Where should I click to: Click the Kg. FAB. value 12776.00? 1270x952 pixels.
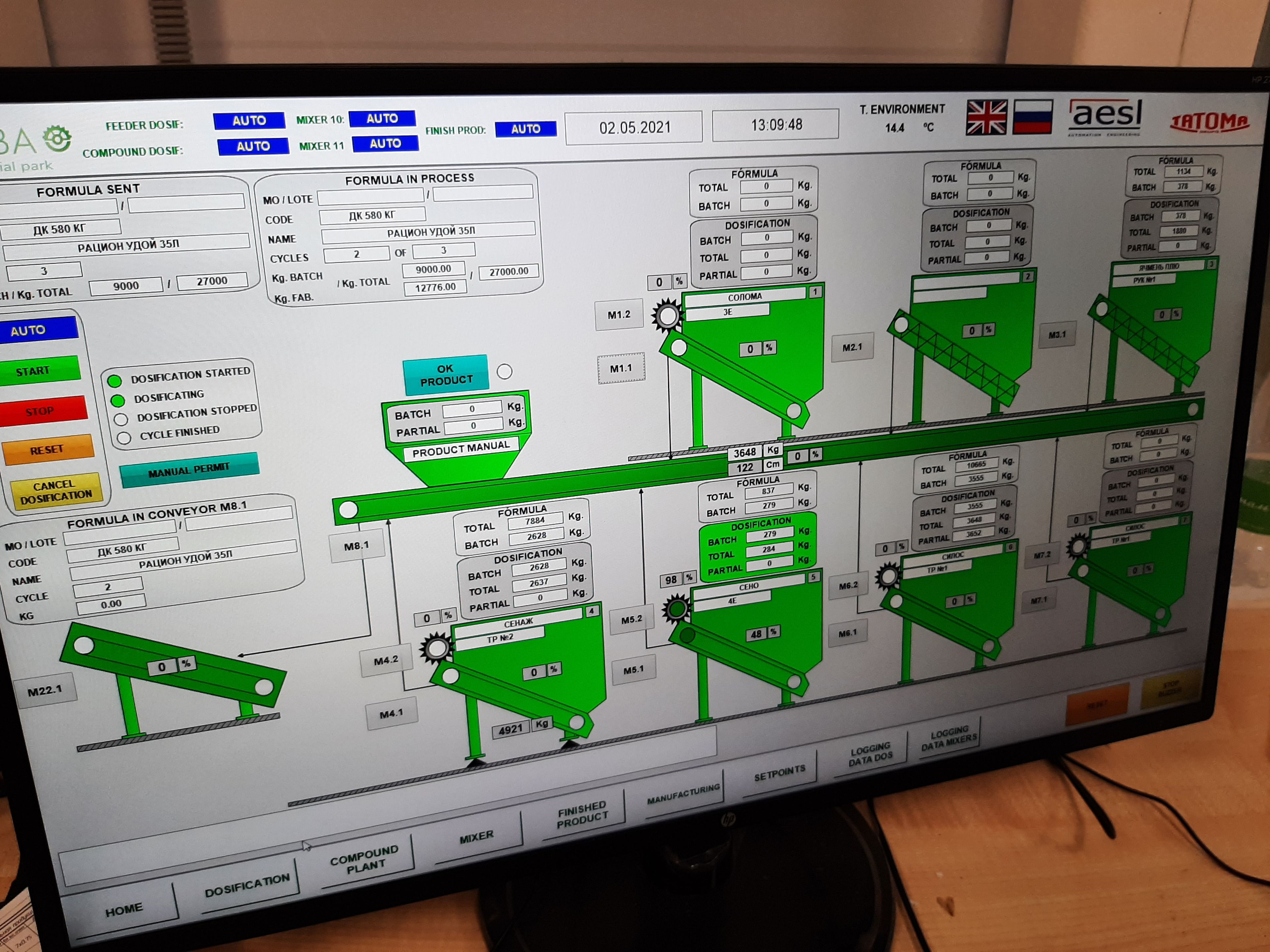click(x=435, y=287)
